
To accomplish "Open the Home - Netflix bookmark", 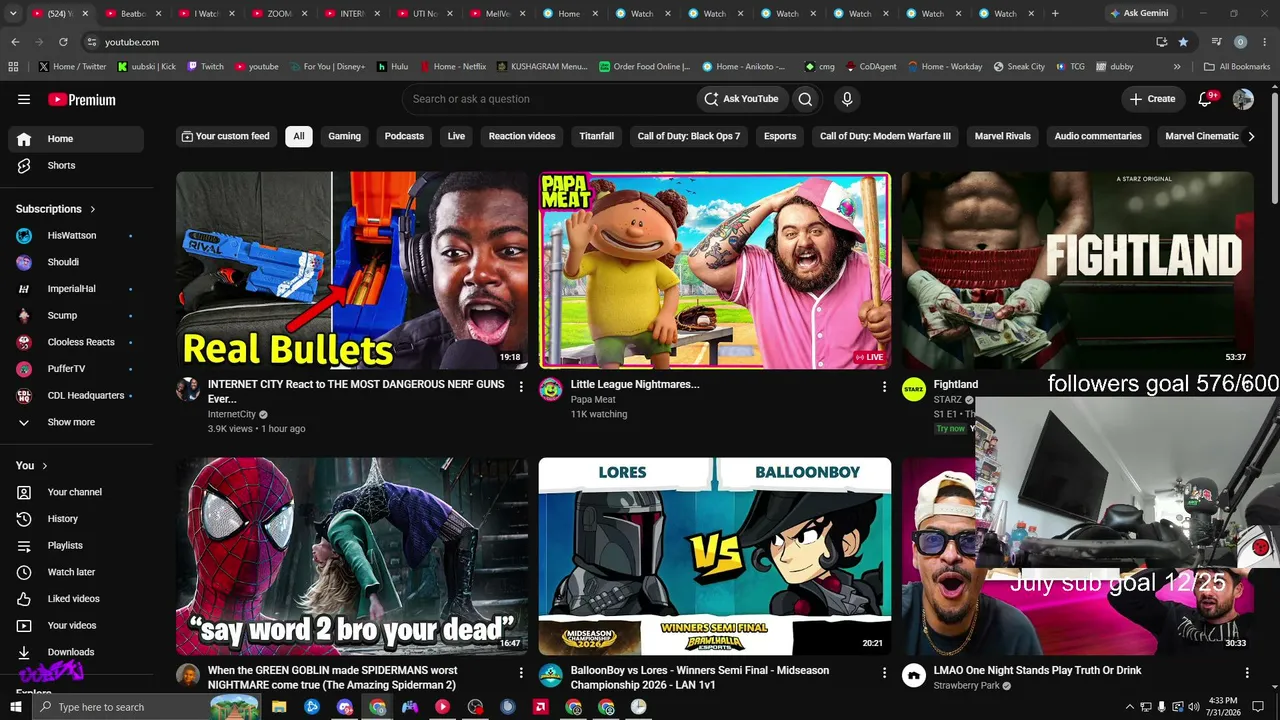I will [x=452, y=67].
